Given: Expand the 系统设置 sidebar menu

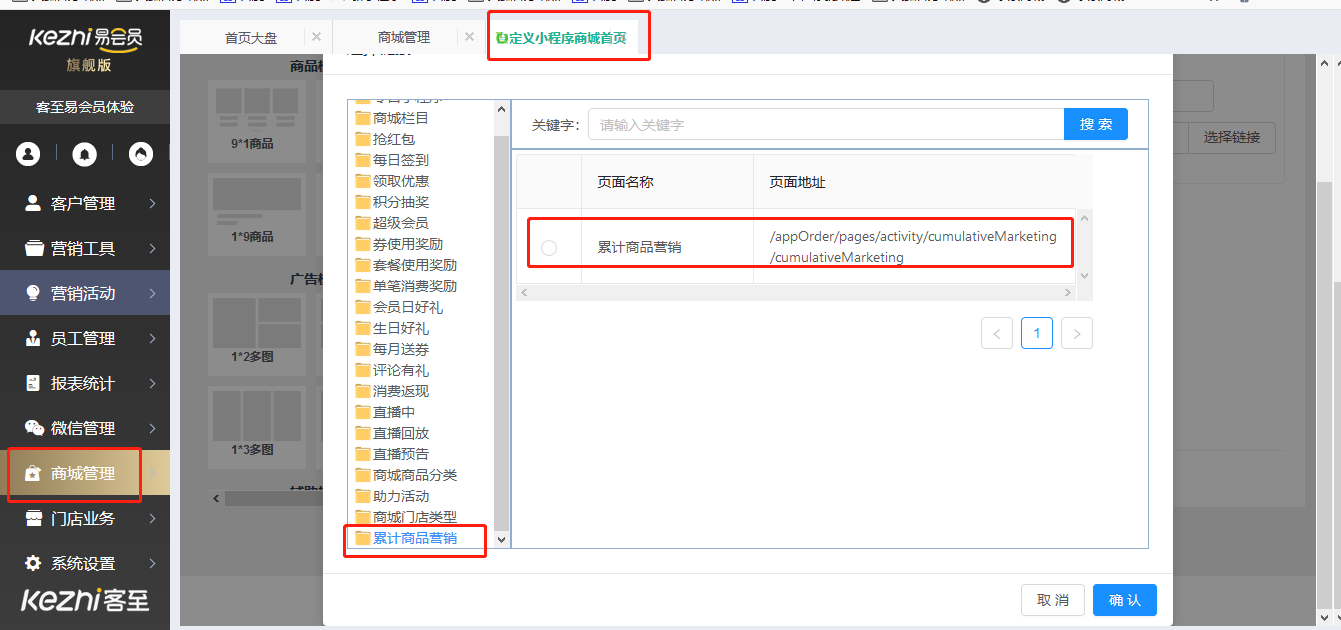Looking at the screenshot, I should tap(85, 563).
